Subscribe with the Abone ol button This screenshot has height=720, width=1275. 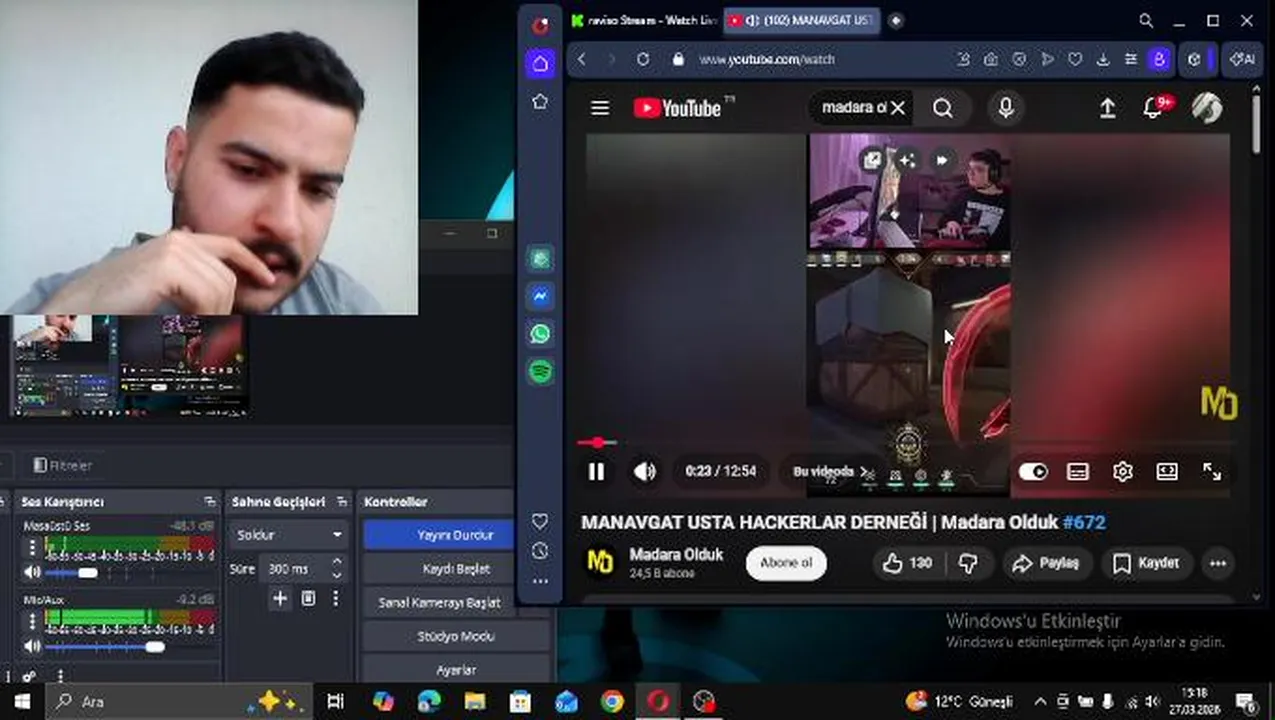[786, 563]
